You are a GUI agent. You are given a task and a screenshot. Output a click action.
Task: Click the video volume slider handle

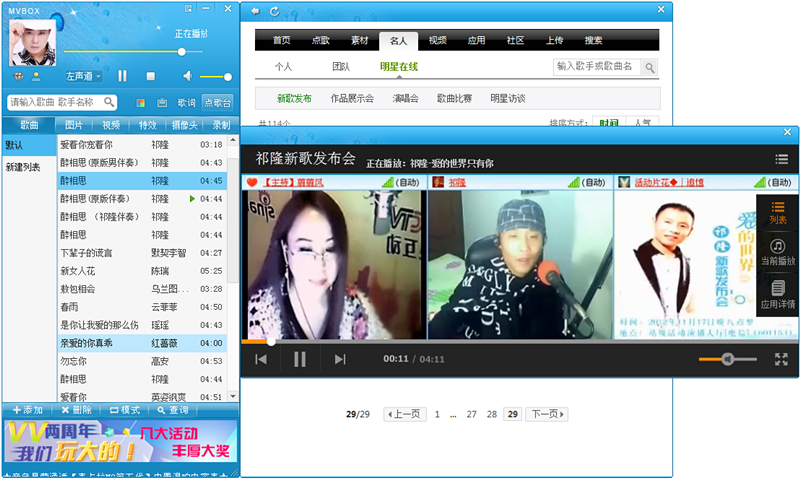click(728, 359)
